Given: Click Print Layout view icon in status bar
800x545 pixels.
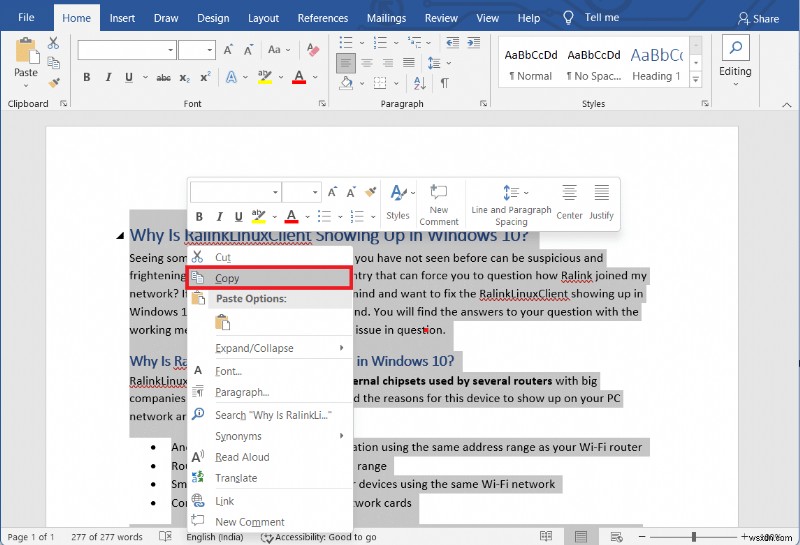Looking at the screenshot, I should coord(581,536).
